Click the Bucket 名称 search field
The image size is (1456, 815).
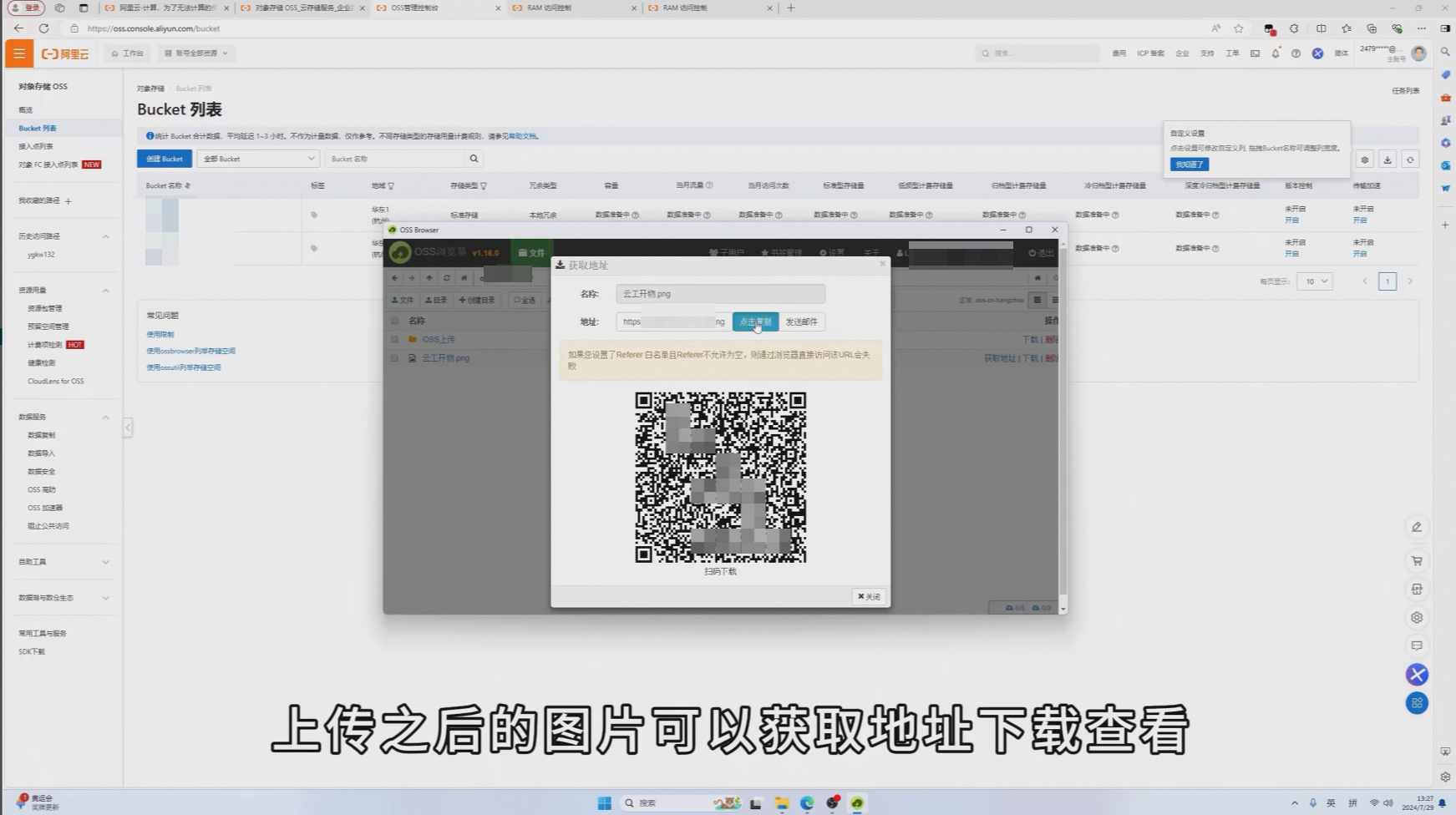[x=394, y=159]
